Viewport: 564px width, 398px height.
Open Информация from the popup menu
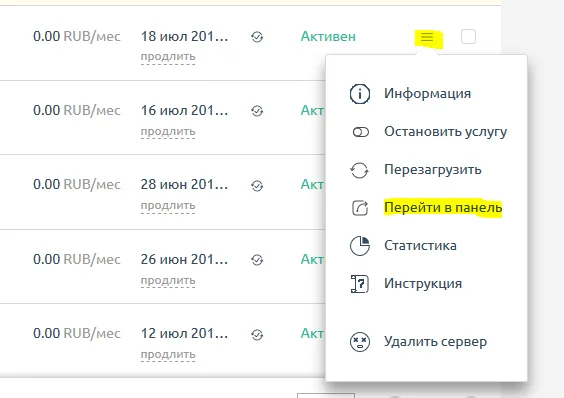[x=427, y=94]
